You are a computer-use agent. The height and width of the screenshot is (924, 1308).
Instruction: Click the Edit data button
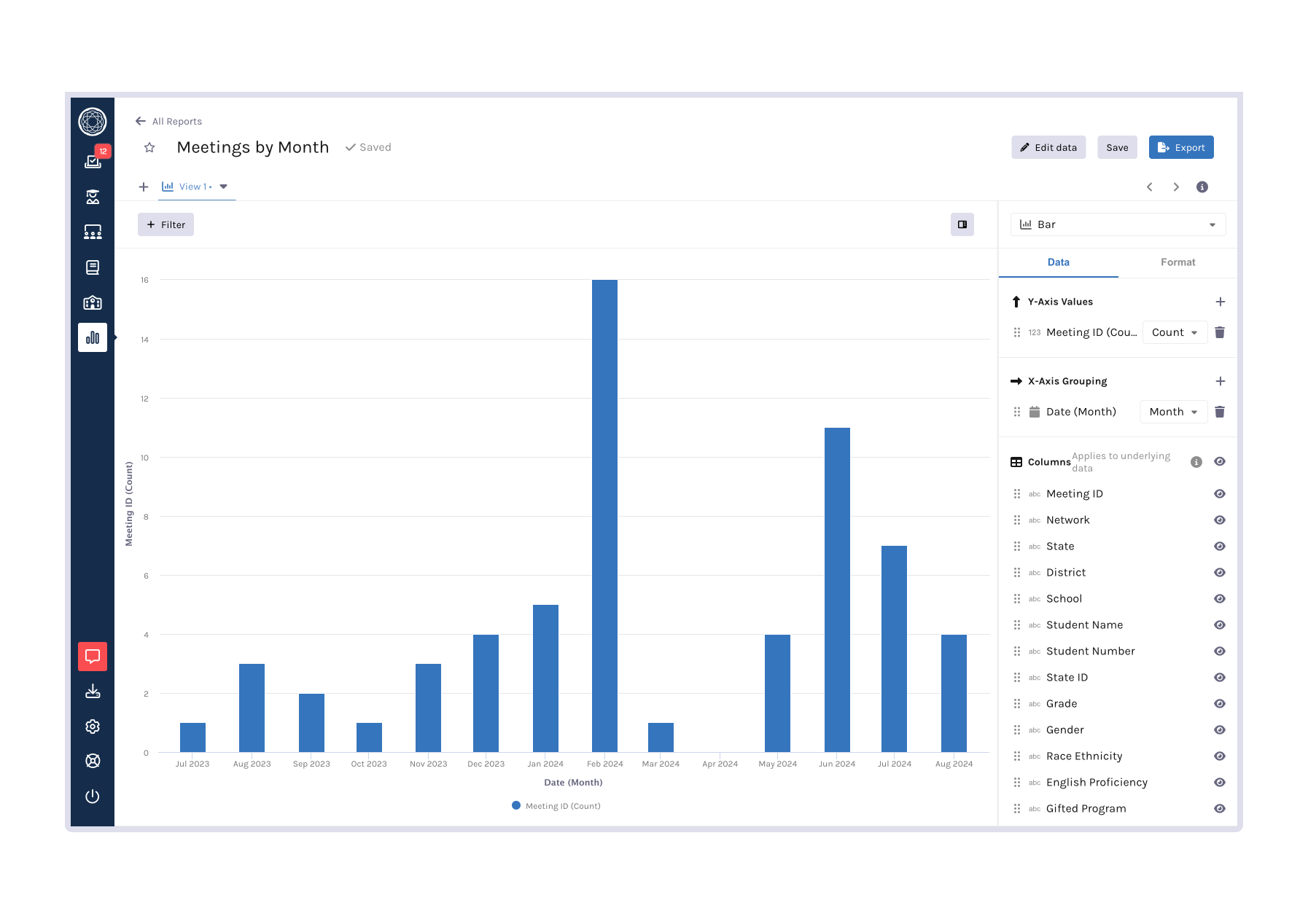tap(1048, 147)
